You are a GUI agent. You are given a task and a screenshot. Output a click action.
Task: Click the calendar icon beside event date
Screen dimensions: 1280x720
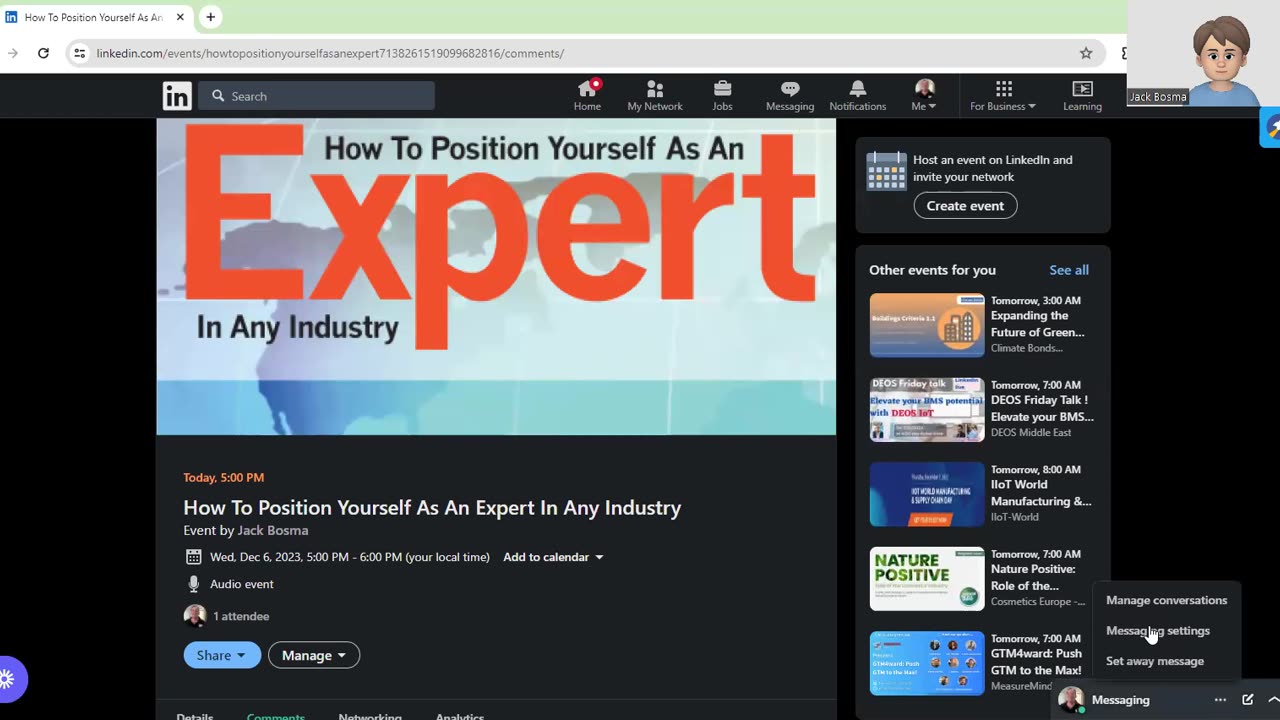point(194,557)
